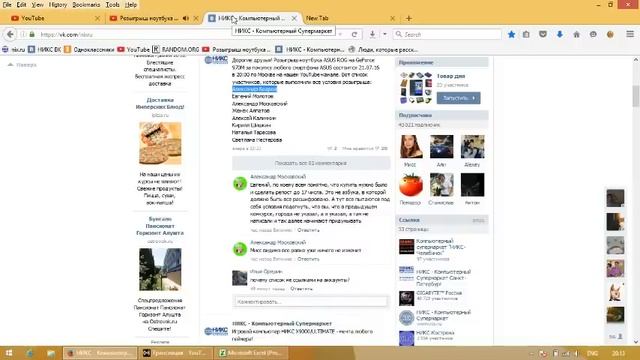
Task: Open the cat avatar in chat sidebar
Action: click(615, 292)
